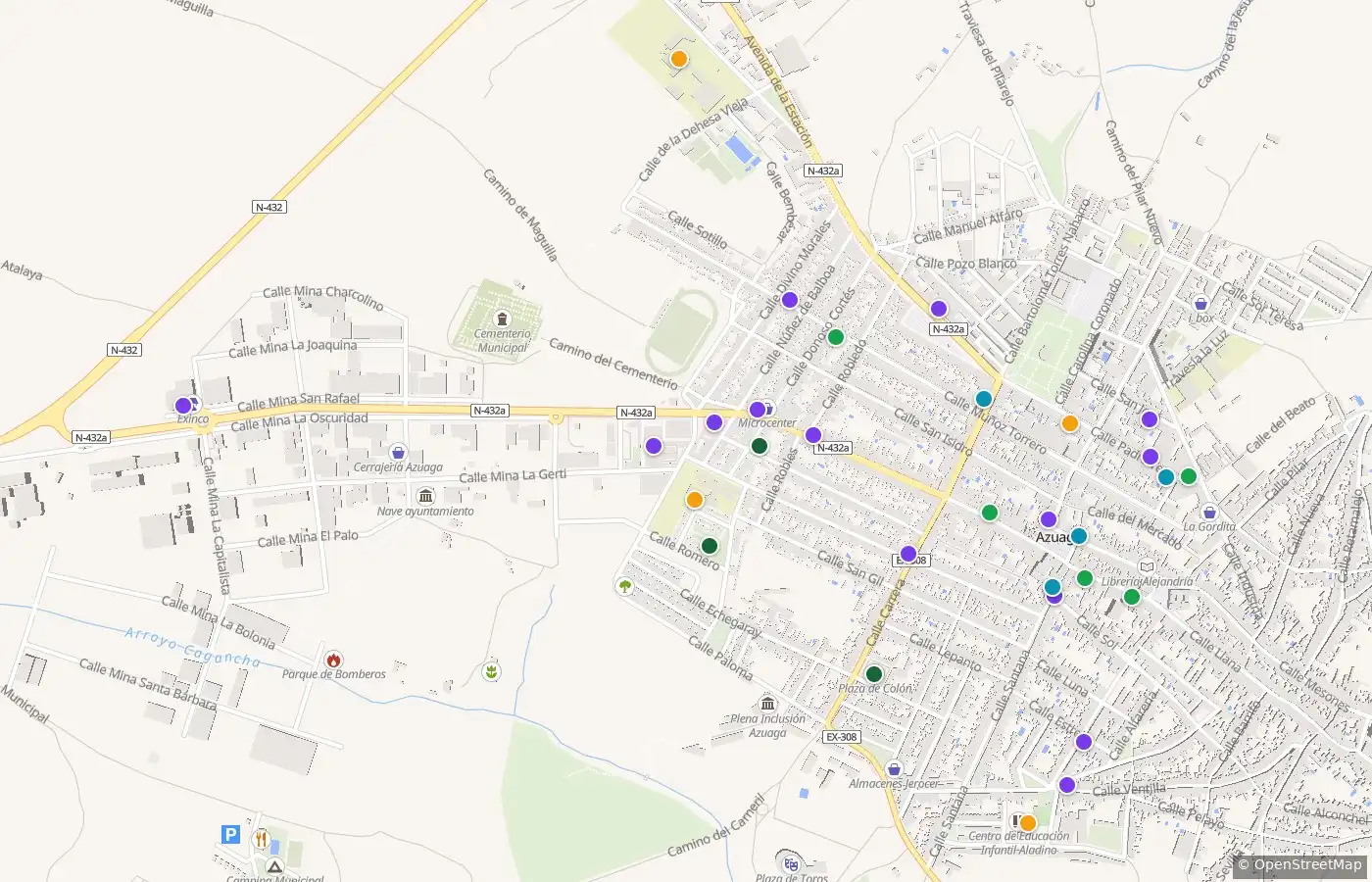The width and height of the screenshot is (1372, 882).
Task: Click the Parque de Bomberos fire station icon
Action: click(x=334, y=660)
